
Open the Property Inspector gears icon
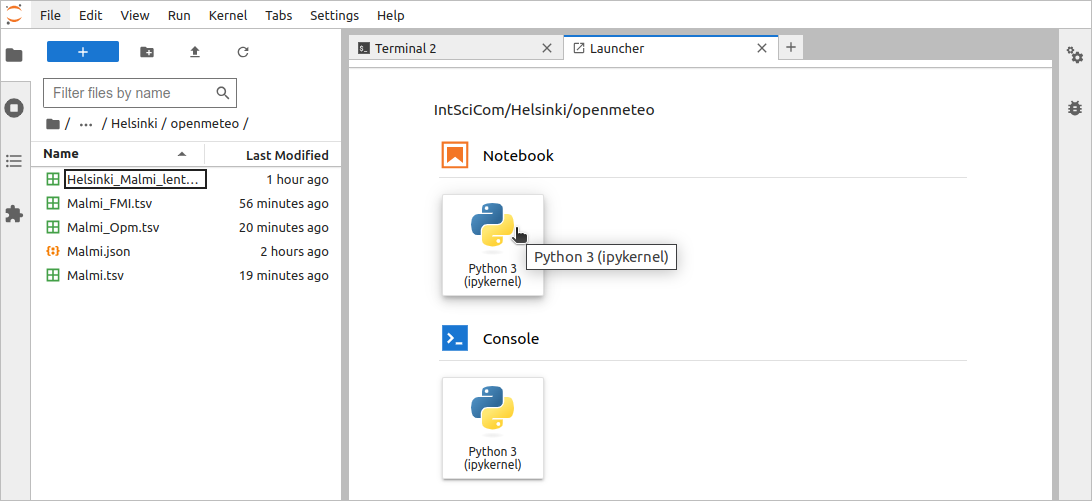pos(1075,55)
